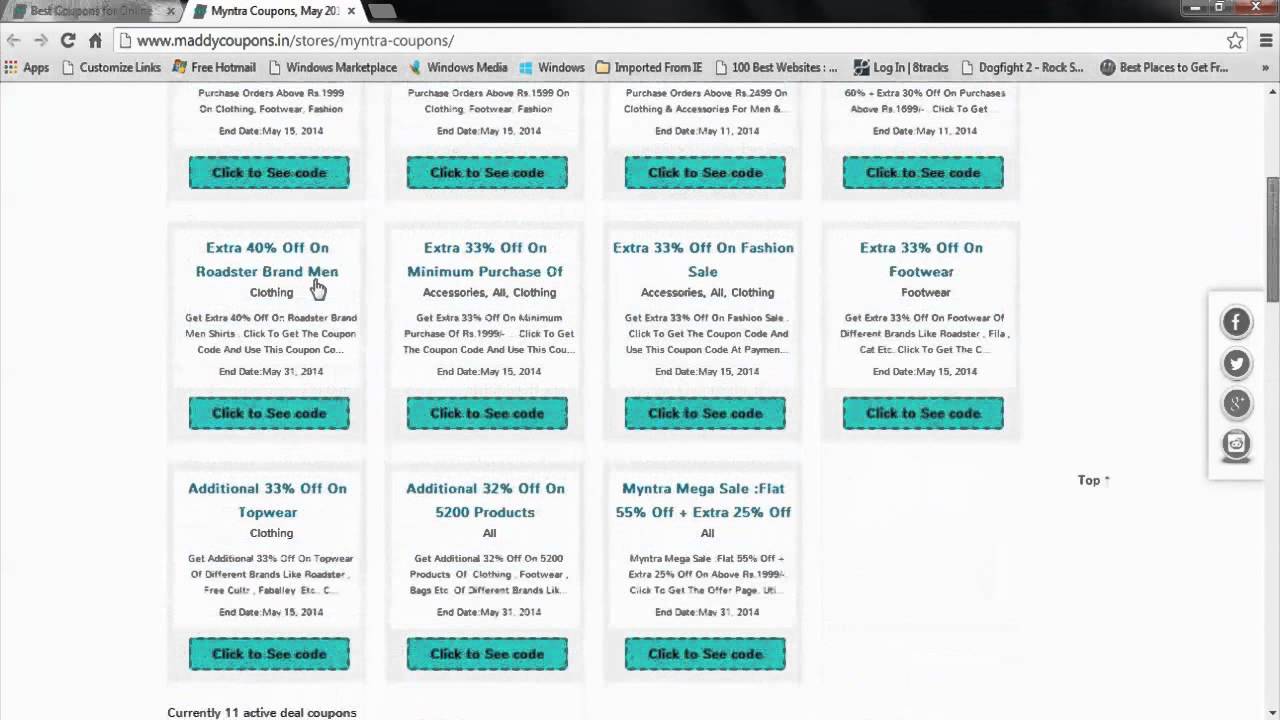The width and height of the screenshot is (1280, 720).
Task: See the code for Purchases Above Rs.1699 offer
Action: pos(923,172)
